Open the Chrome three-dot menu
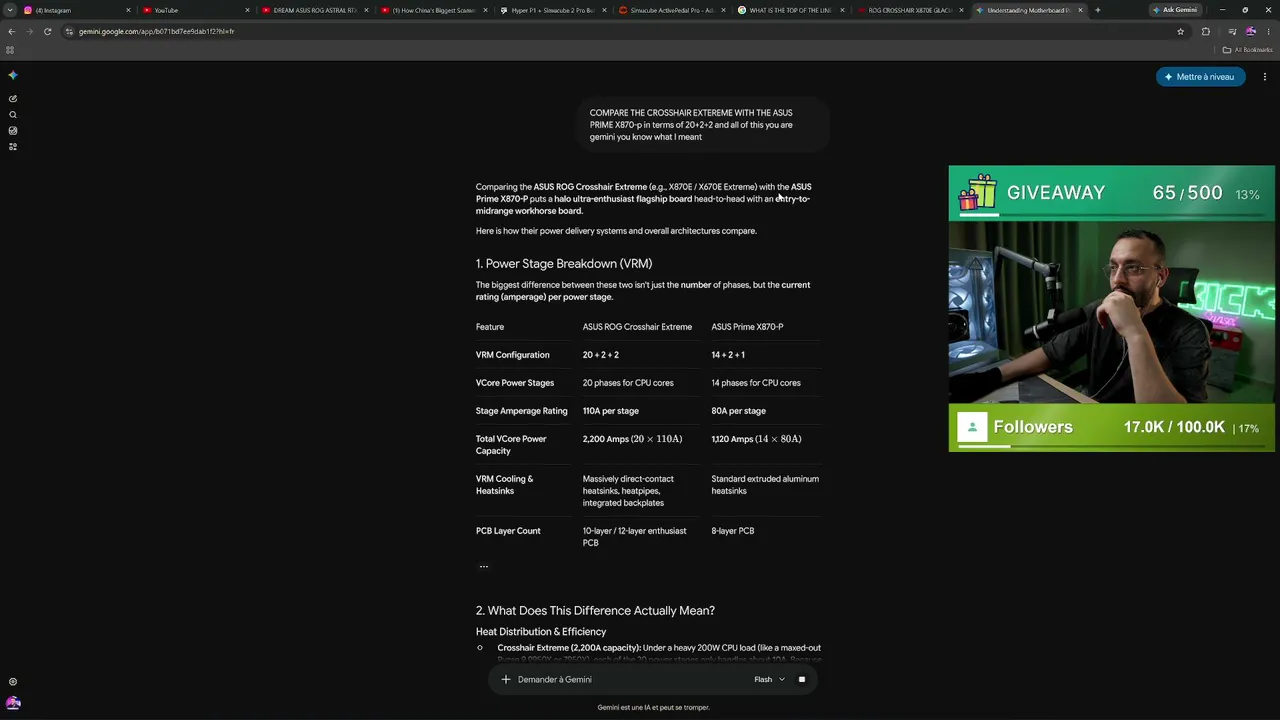The image size is (1280, 720). click(1268, 32)
